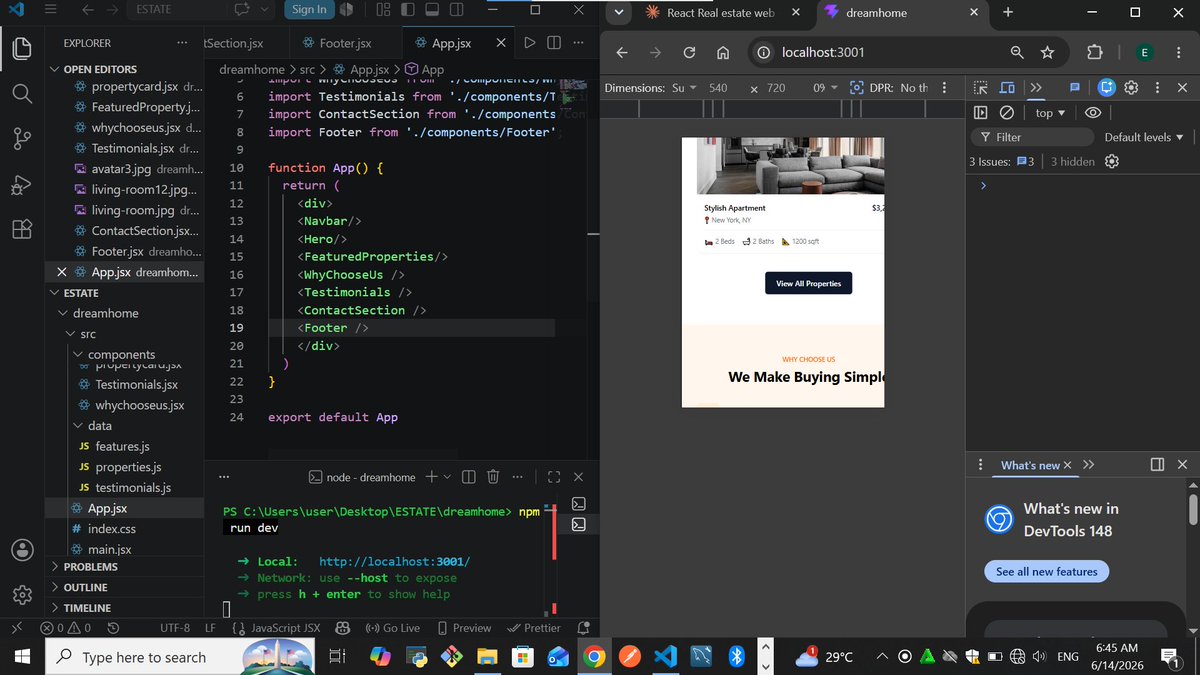Open the launch profile dropdown beside terminal plus
Viewport: 1200px width, 675px height.
[x=447, y=477]
